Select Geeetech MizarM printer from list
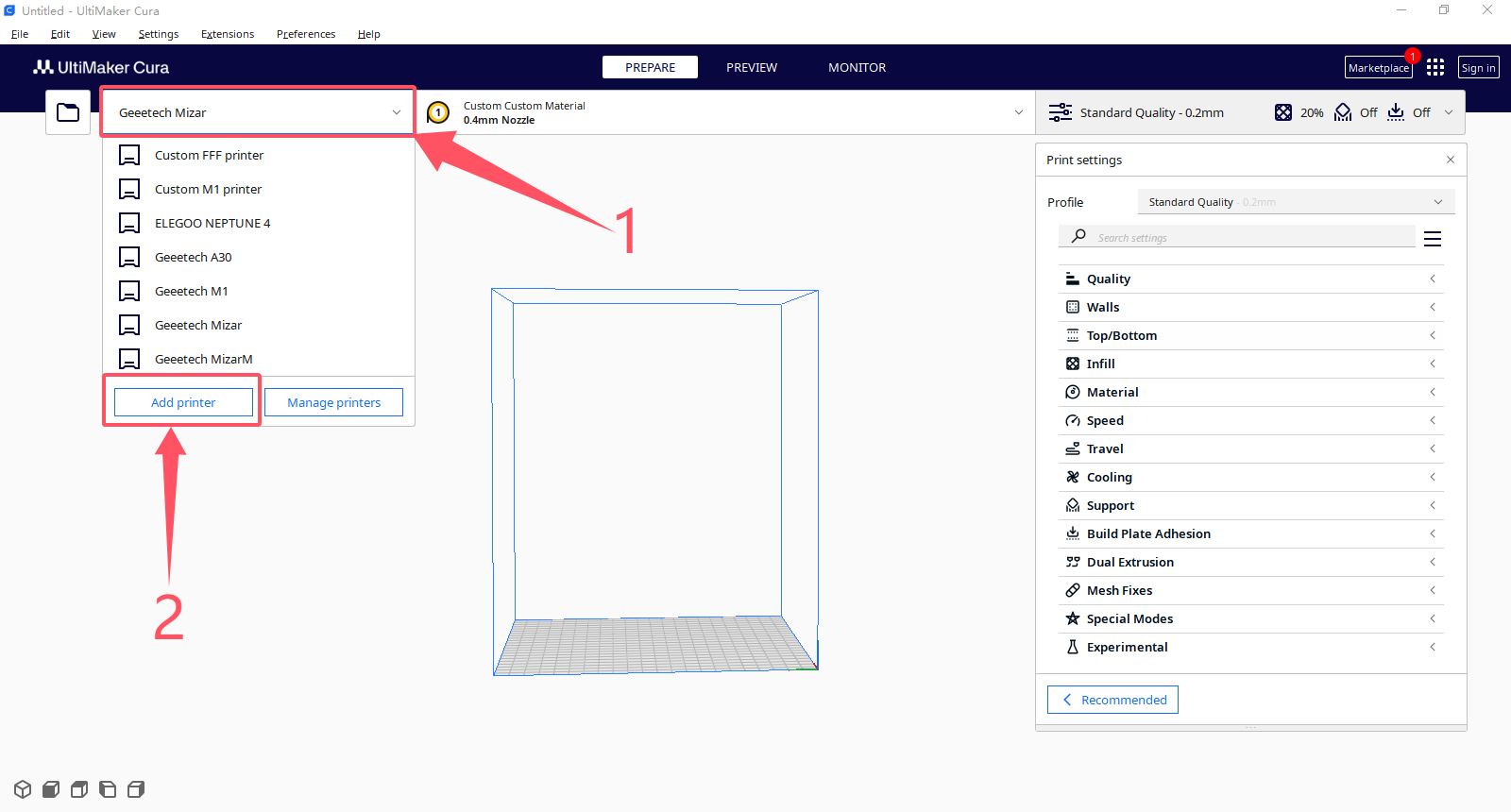This screenshot has height=812, width=1511. (x=258, y=359)
